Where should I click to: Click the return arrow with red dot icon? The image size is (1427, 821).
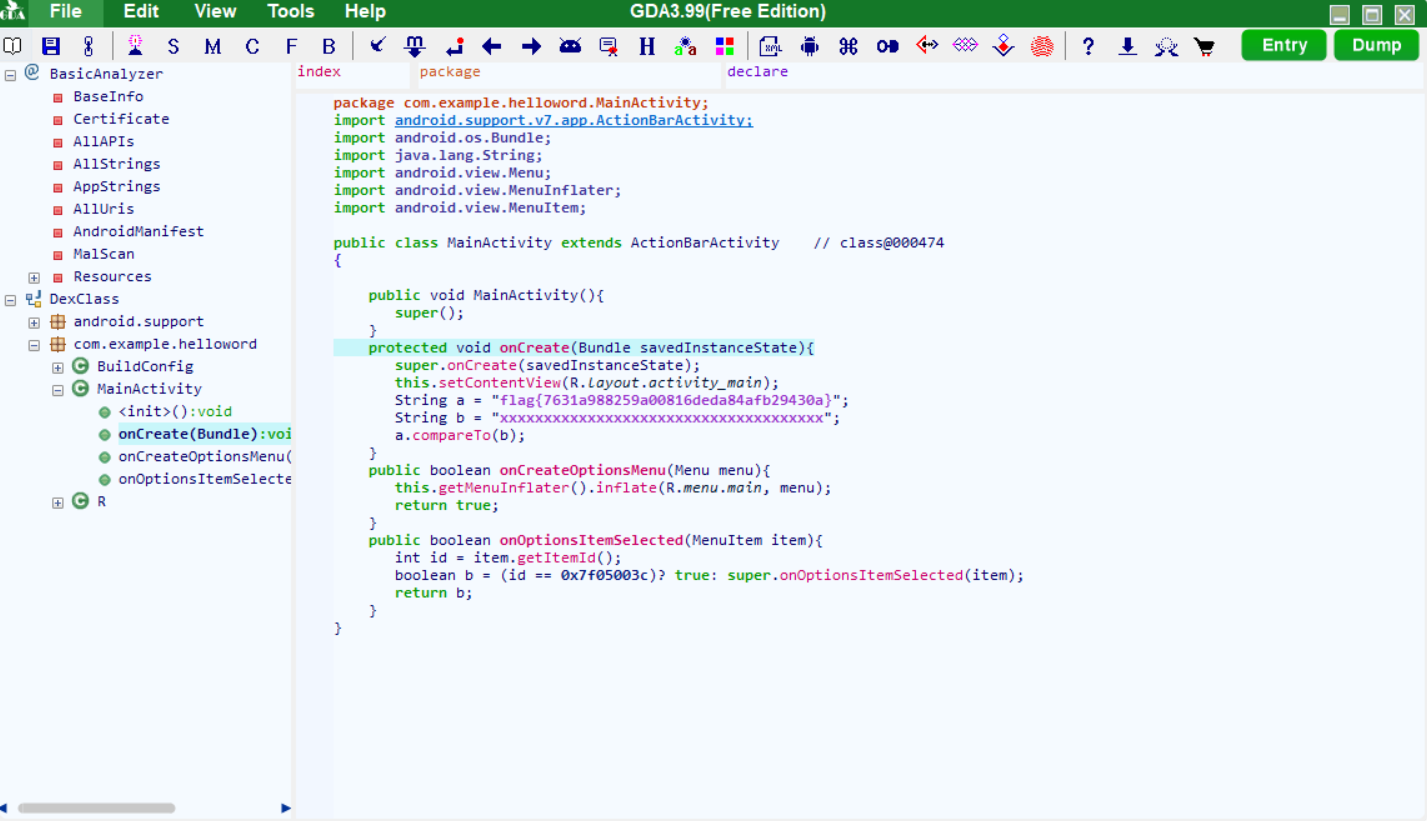point(454,46)
